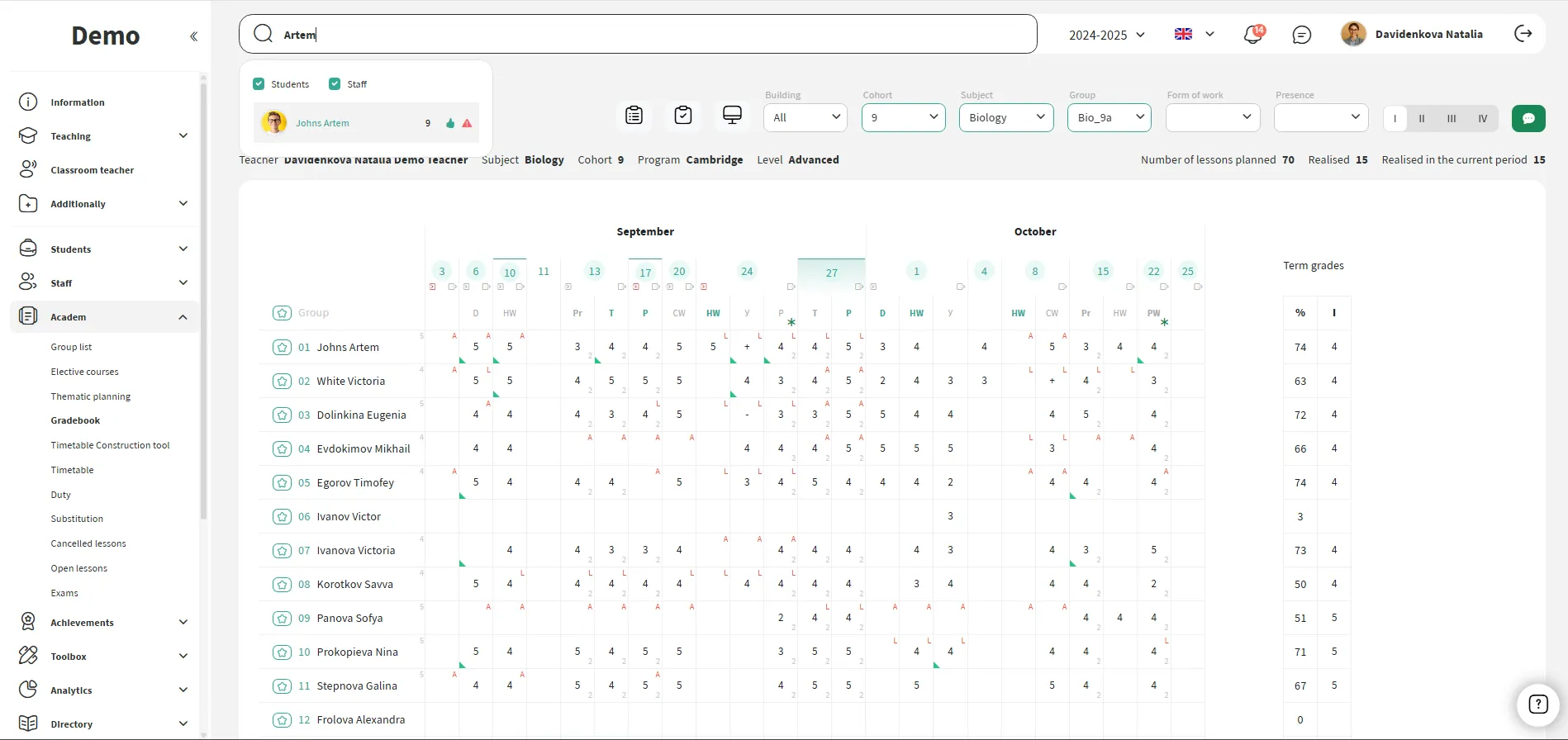Open the monitor display icon in toolbar
This screenshot has width=1568, height=740.
pos(732,116)
